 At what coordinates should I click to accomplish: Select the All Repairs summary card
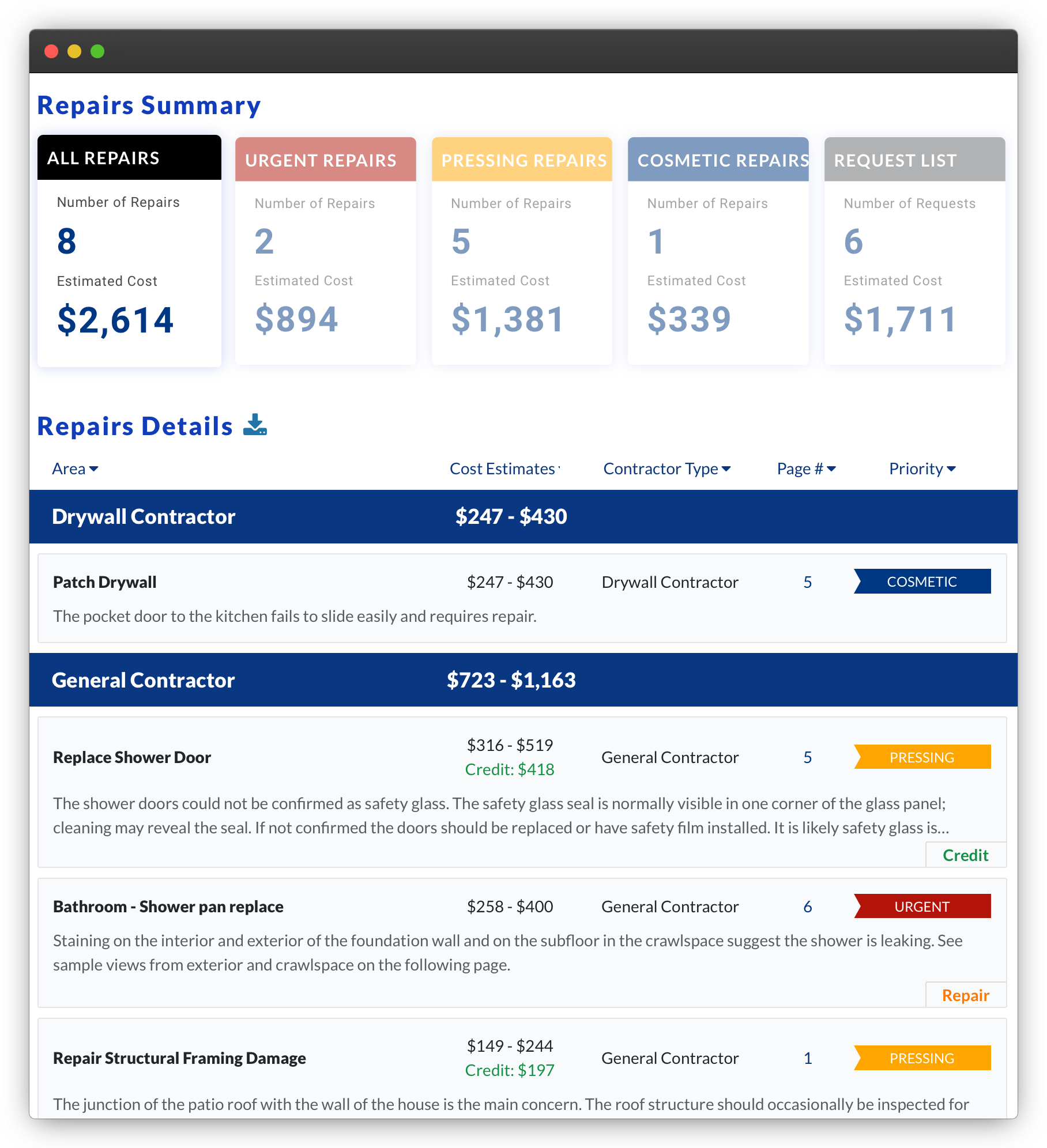(129, 251)
